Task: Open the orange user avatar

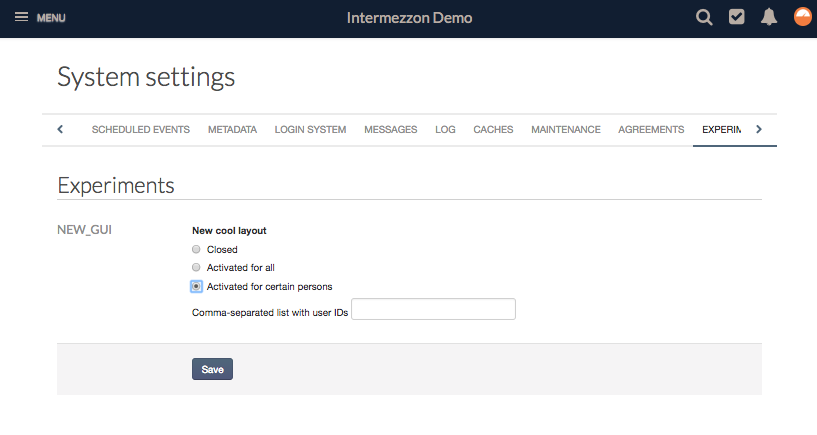Action: [x=802, y=17]
